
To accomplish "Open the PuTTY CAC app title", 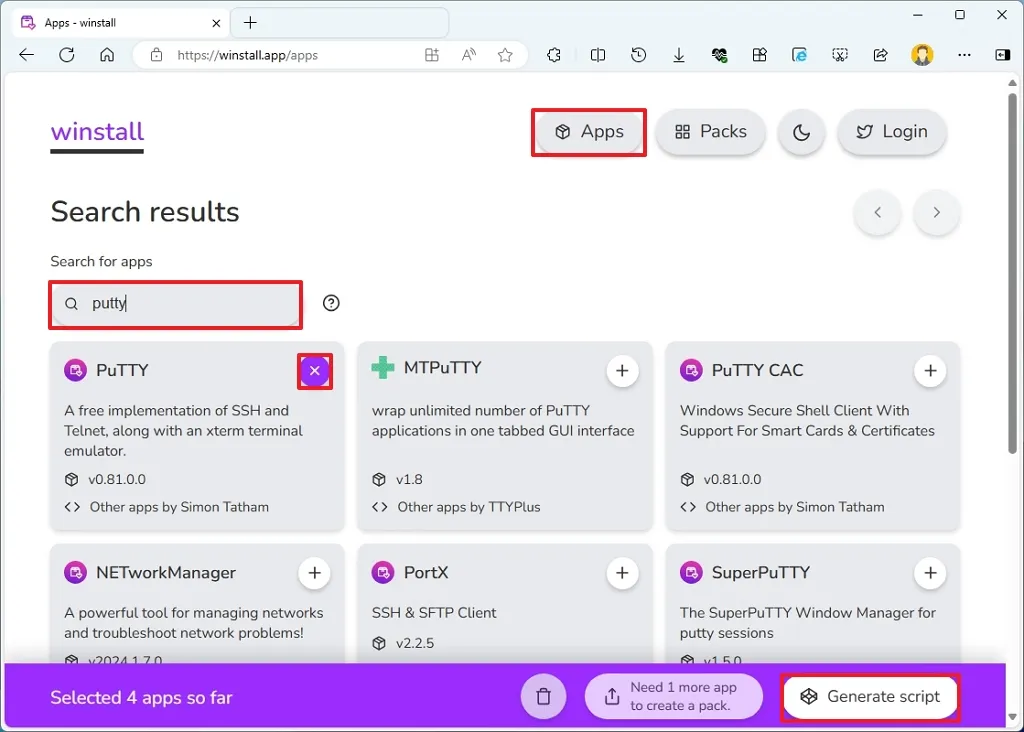I will click(757, 370).
